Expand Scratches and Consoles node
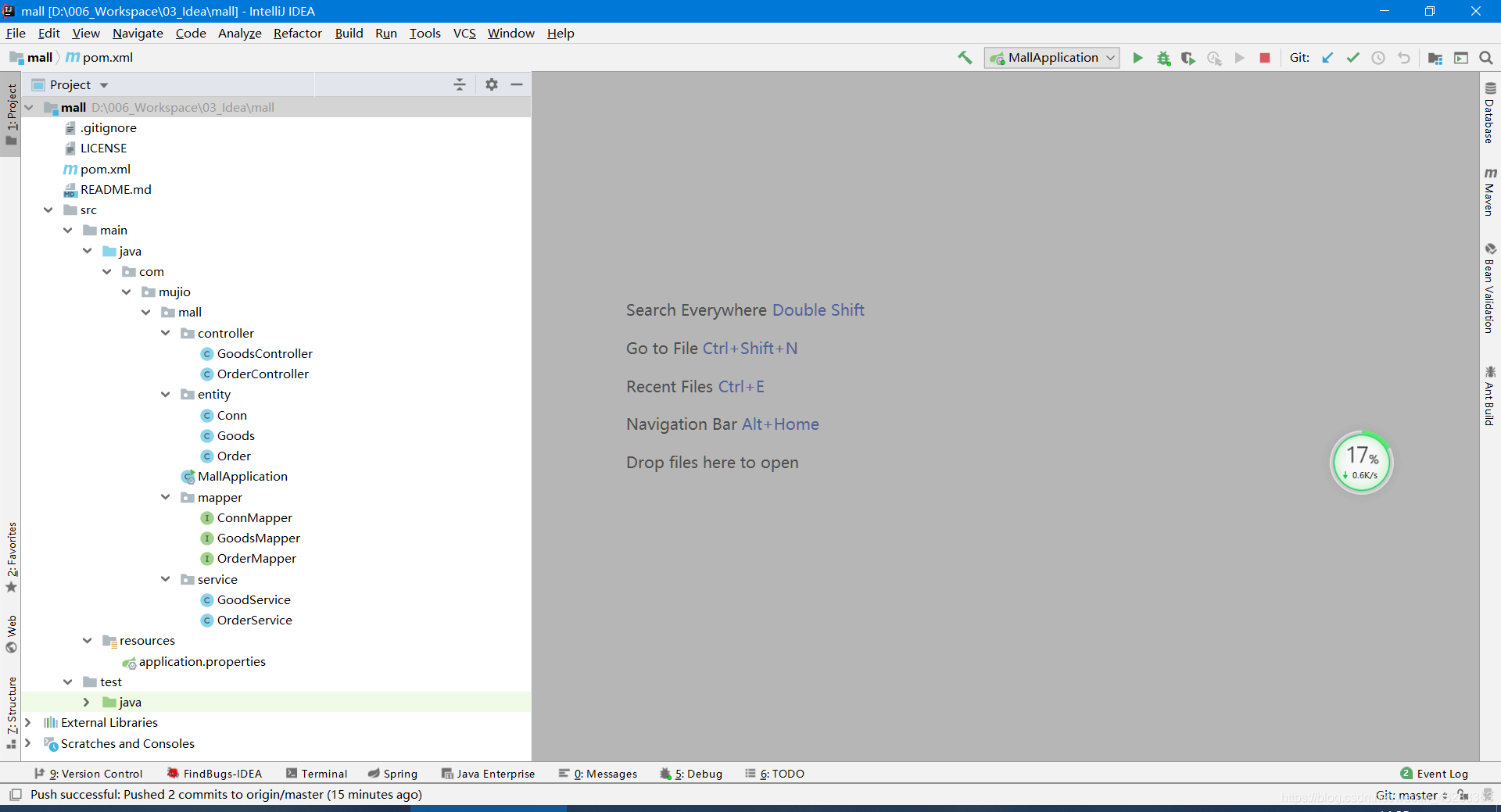Viewport: 1501px width, 812px height. click(28, 743)
